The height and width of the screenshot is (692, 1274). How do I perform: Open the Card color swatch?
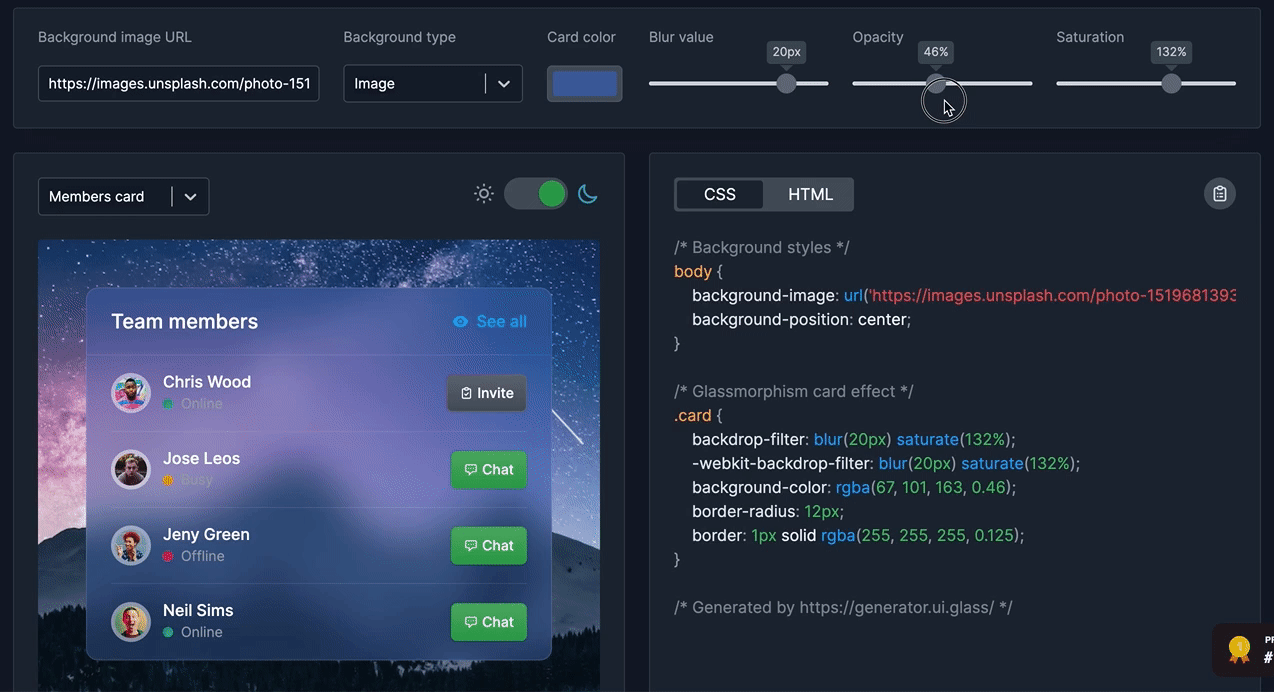click(x=584, y=84)
